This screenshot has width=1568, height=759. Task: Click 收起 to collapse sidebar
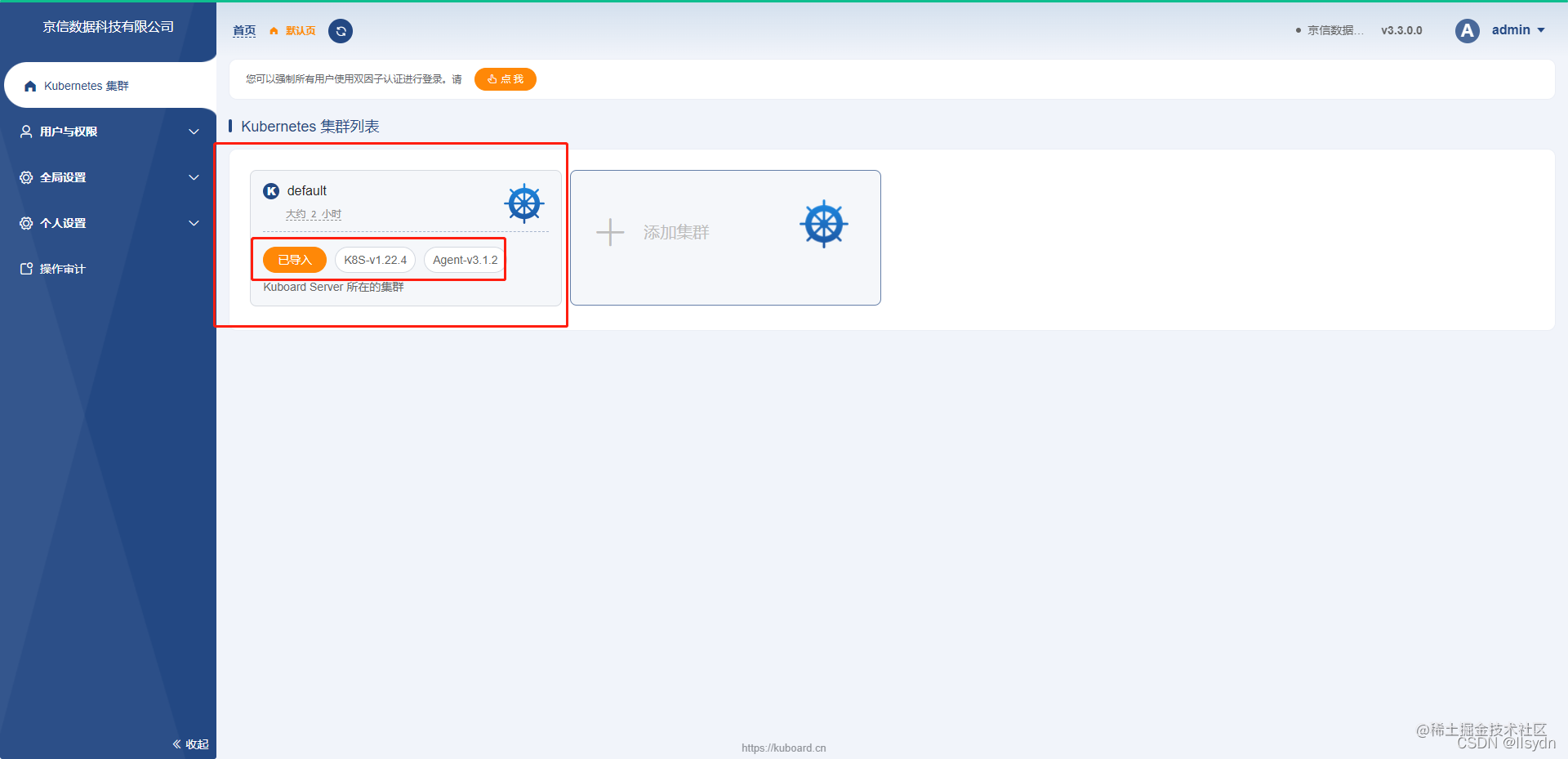tap(197, 744)
